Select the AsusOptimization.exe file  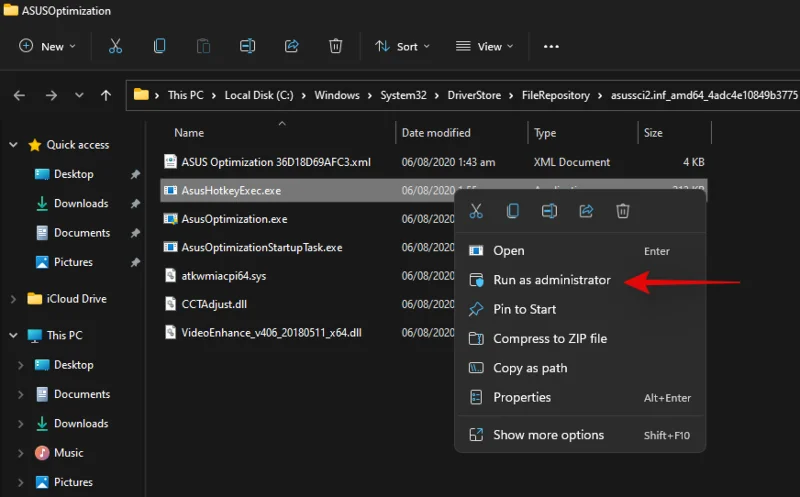234,219
